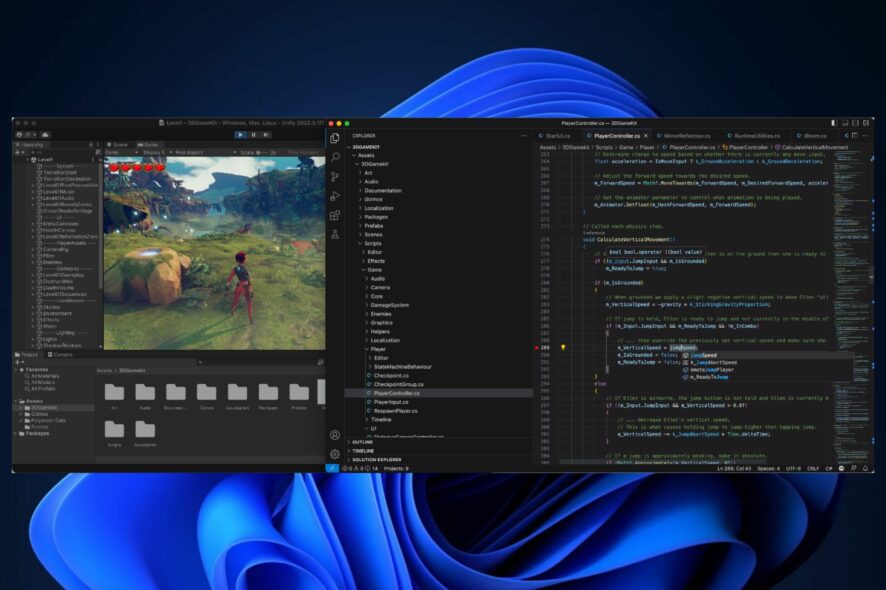Click the CRLF indicator in the status bar
The height and width of the screenshot is (590, 886).
[x=815, y=466]
